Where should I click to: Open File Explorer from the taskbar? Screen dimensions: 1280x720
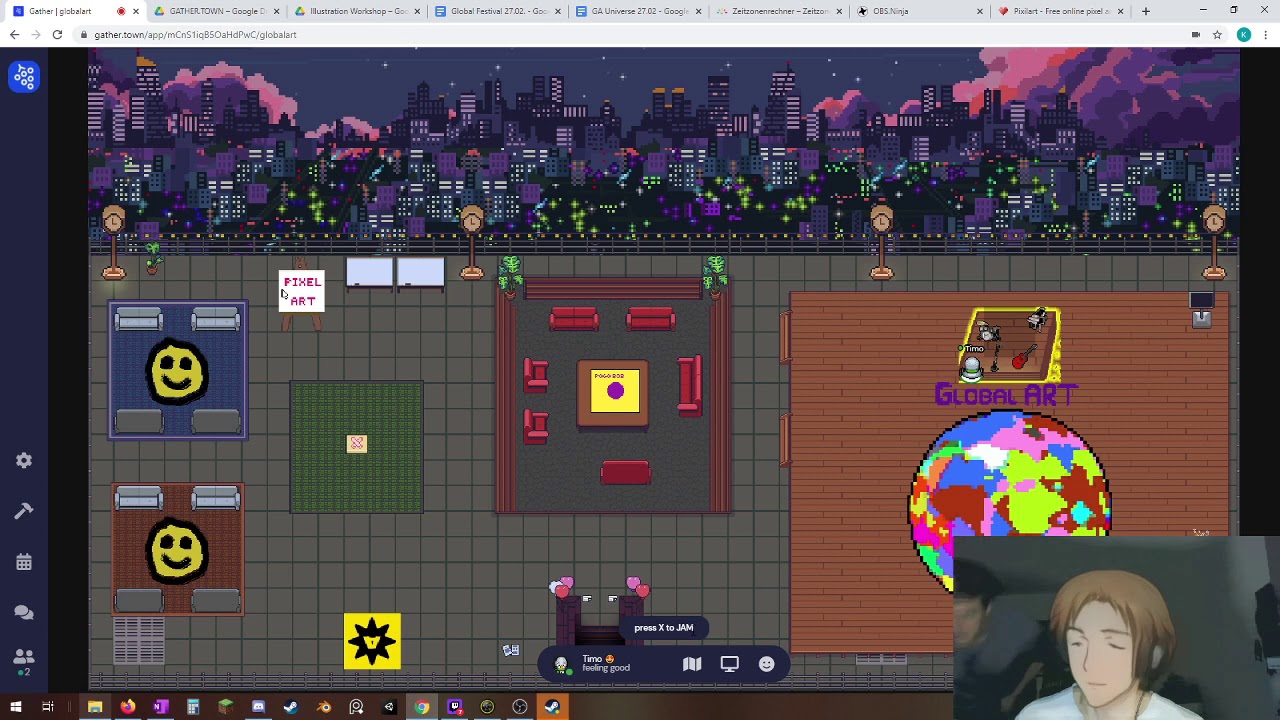tap(95, 707)
